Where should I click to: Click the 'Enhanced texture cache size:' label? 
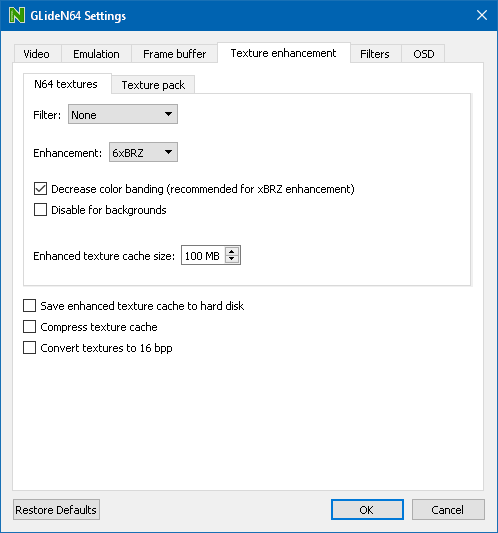(x=104, y=256)
